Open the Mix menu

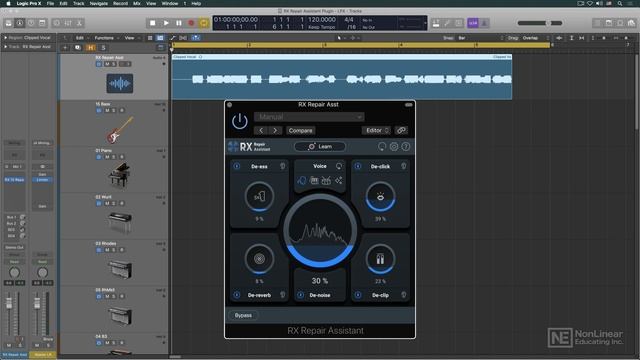pos(137,3)
